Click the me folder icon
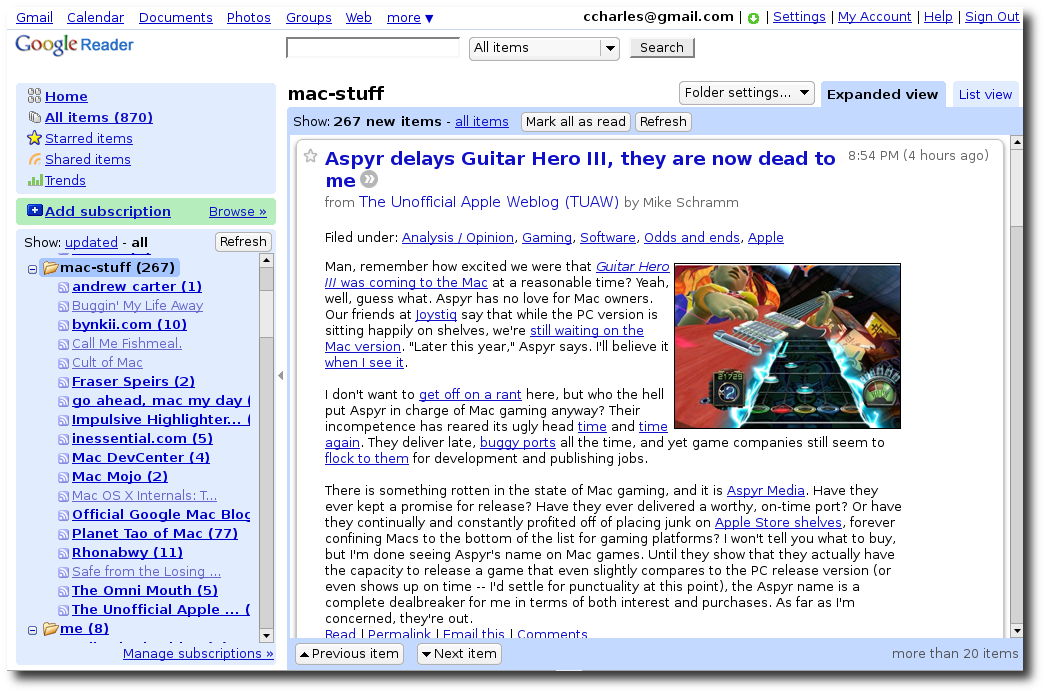 51,629
